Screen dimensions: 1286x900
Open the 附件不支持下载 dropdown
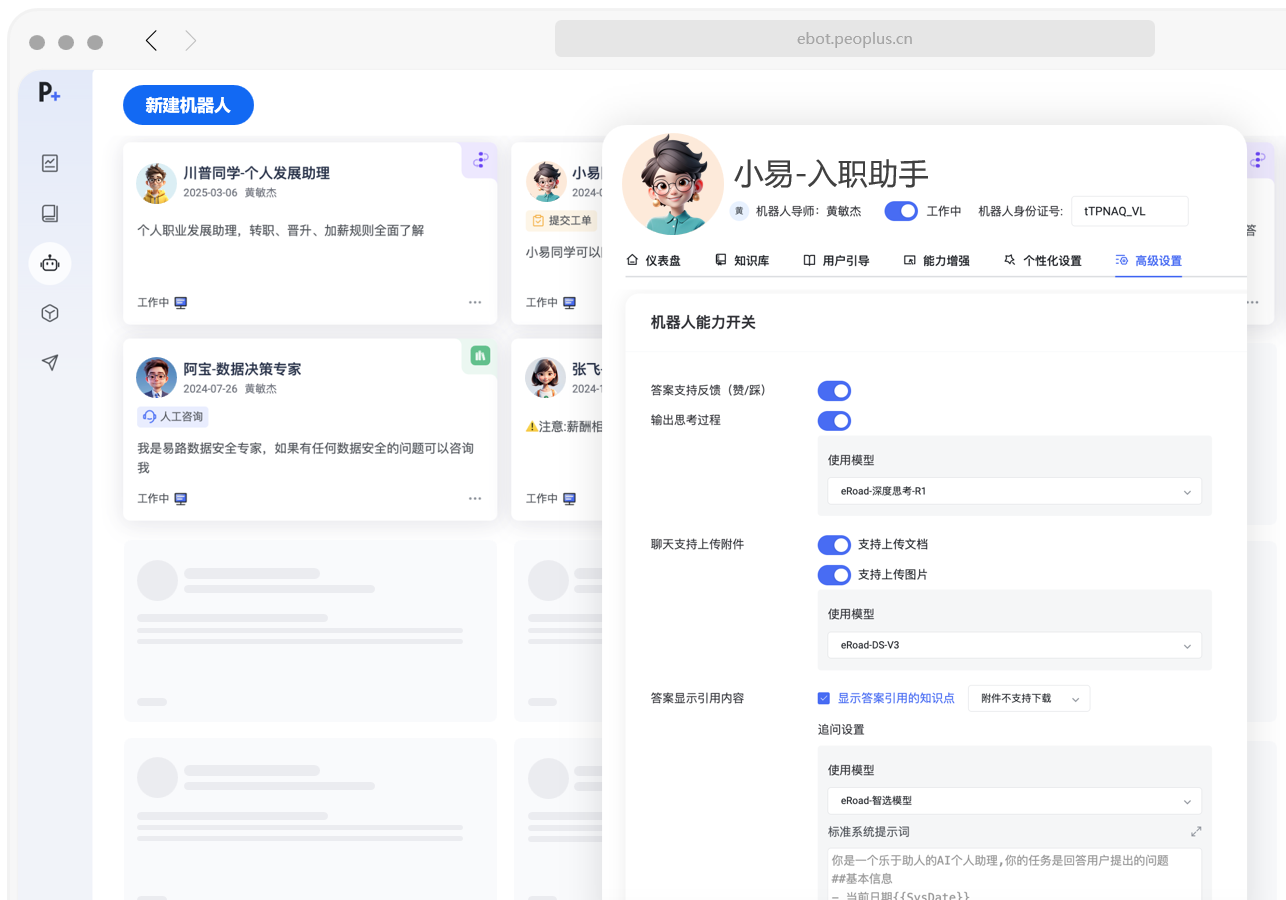pyautogui.click(x=1028, y=698)
